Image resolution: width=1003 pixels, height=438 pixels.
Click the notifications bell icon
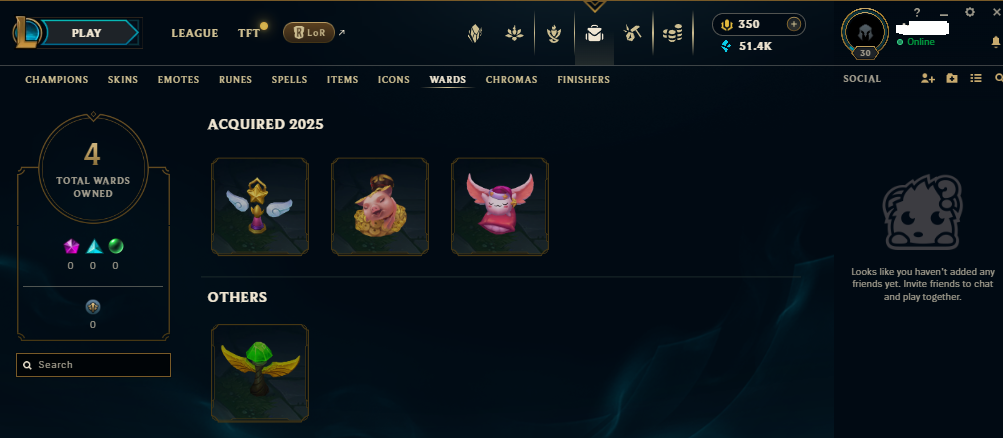(x=996, y=42)
